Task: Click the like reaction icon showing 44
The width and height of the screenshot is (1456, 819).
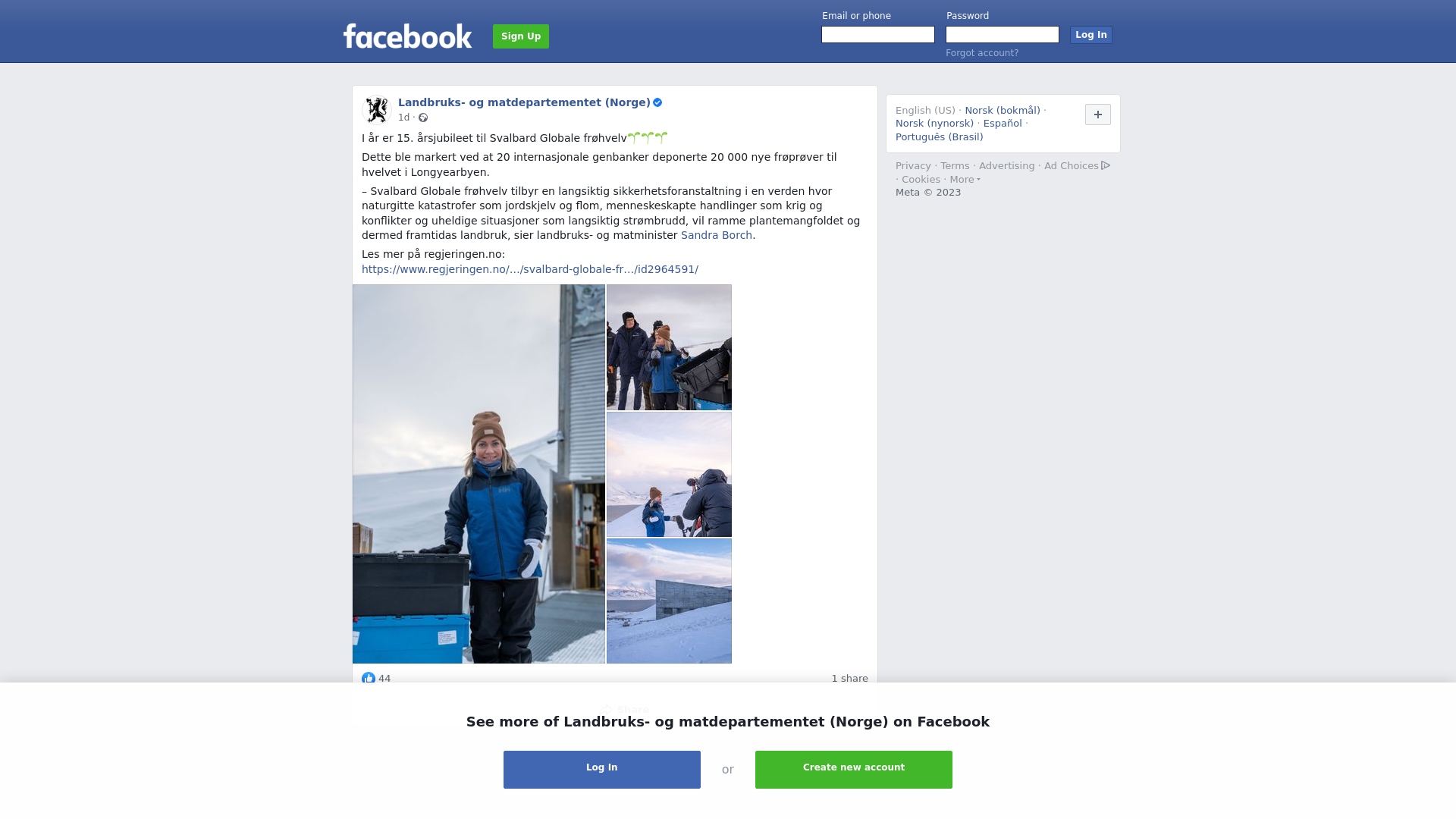Action: point(369,679)
